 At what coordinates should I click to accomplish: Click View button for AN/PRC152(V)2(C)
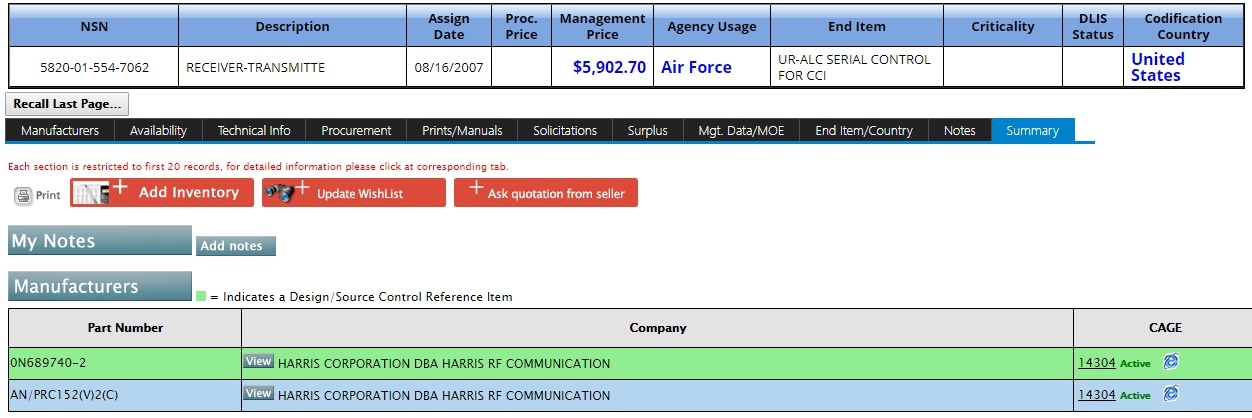pyautogui.click(x=258, y=393)
